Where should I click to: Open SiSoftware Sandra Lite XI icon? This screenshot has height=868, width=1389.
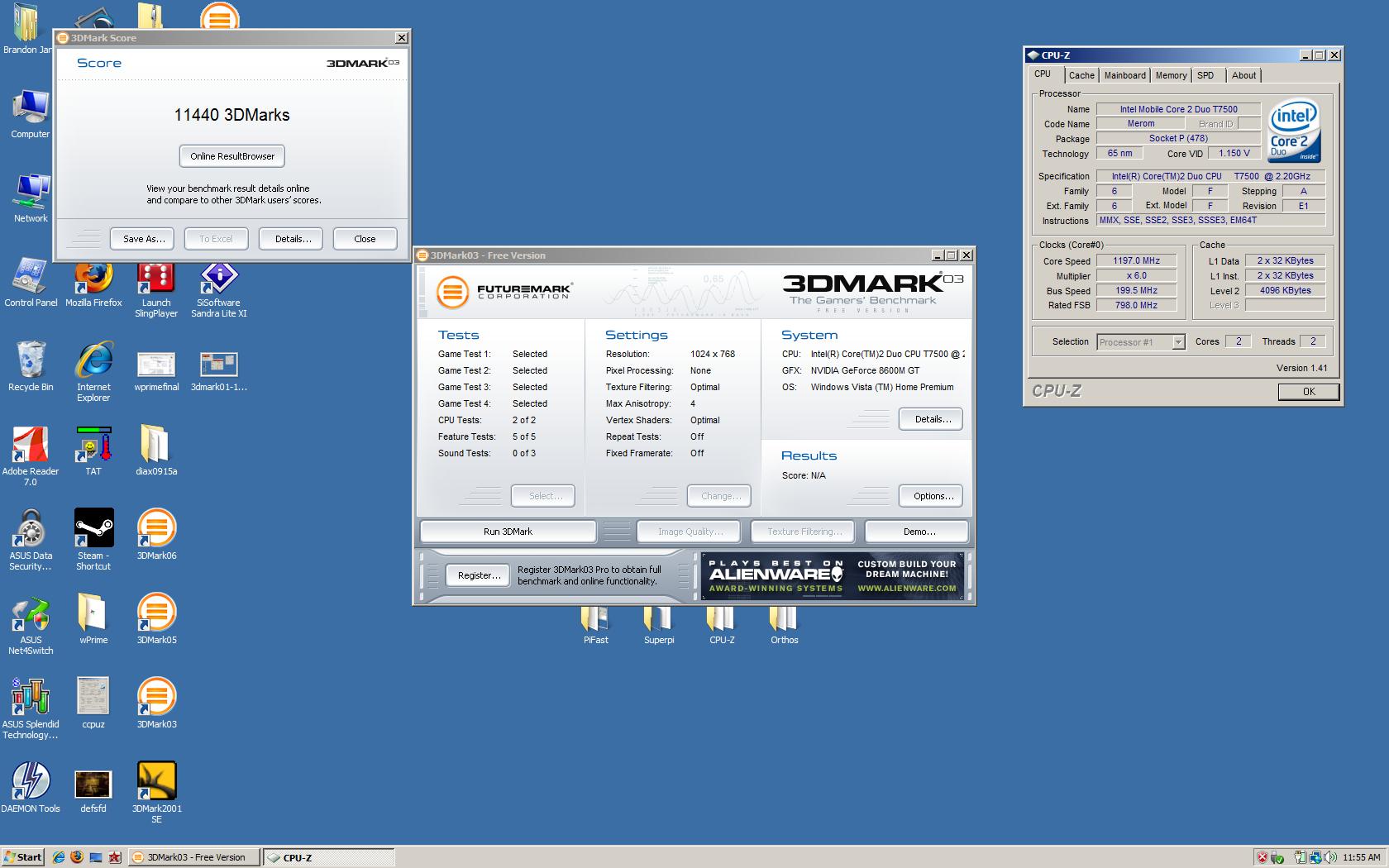[219, 288]
